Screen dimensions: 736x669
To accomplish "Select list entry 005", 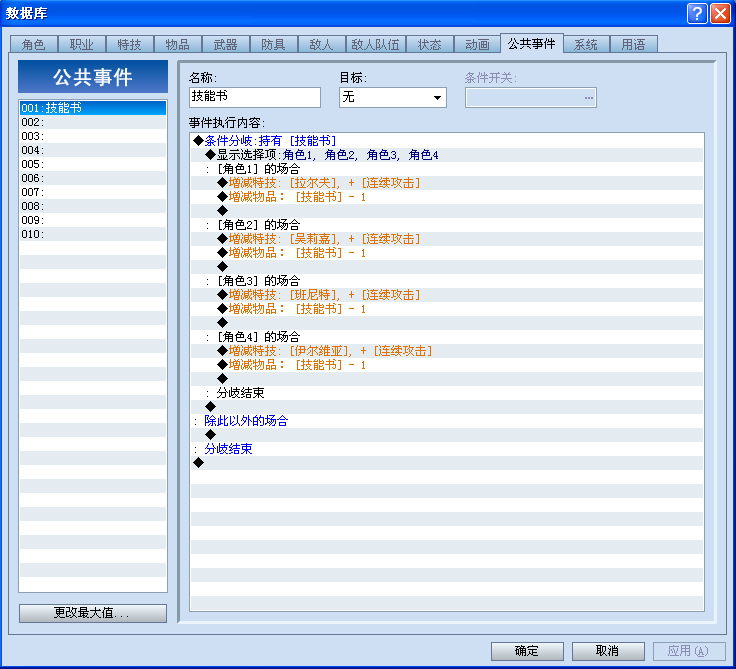I will 93,164.
